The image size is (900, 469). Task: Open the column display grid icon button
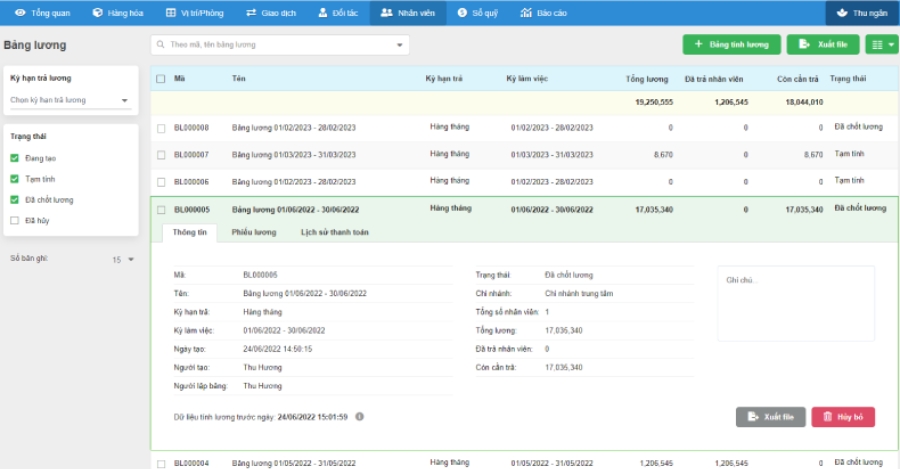click(881, 45)
